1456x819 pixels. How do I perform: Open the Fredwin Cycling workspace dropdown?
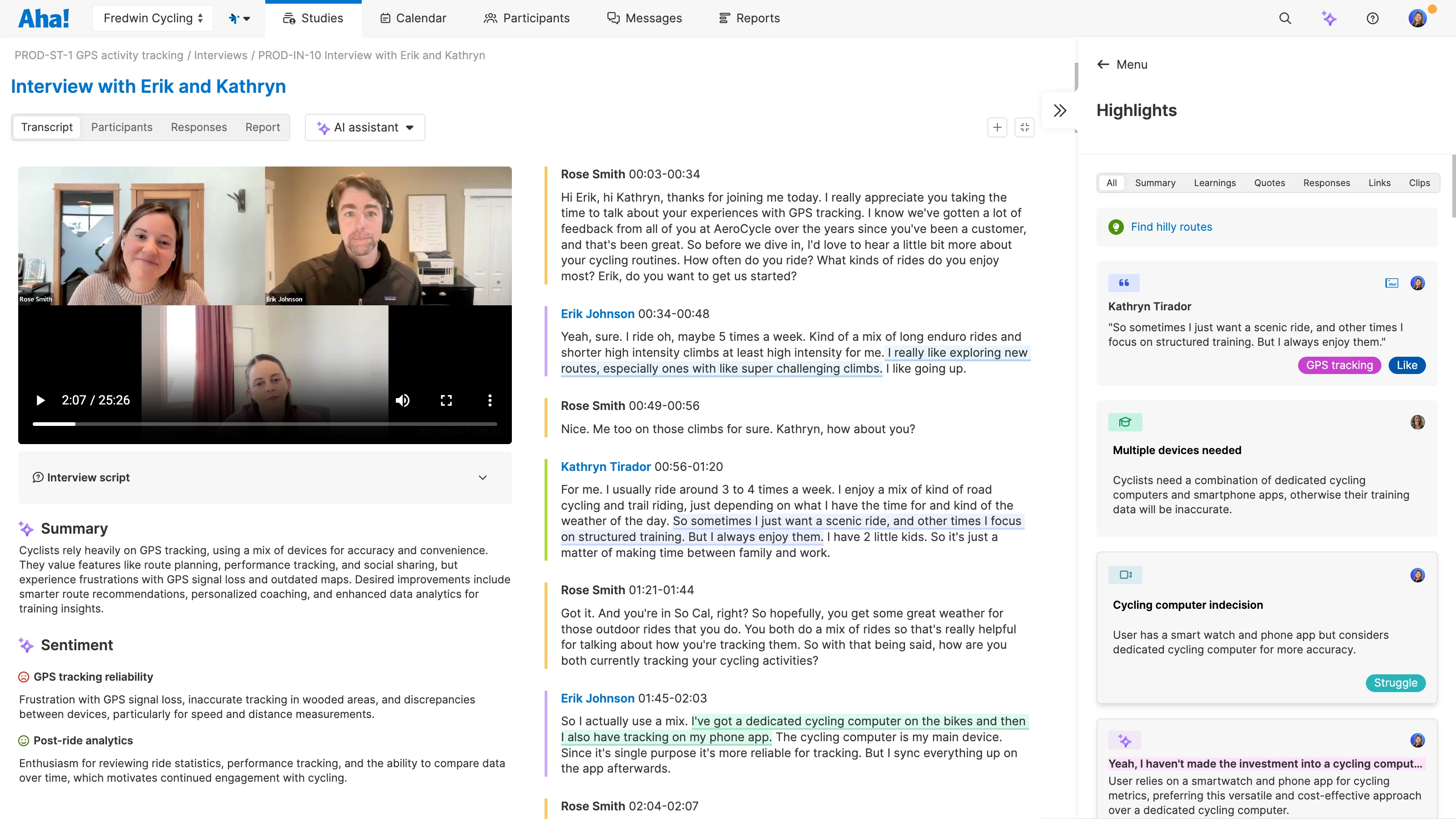152,18
